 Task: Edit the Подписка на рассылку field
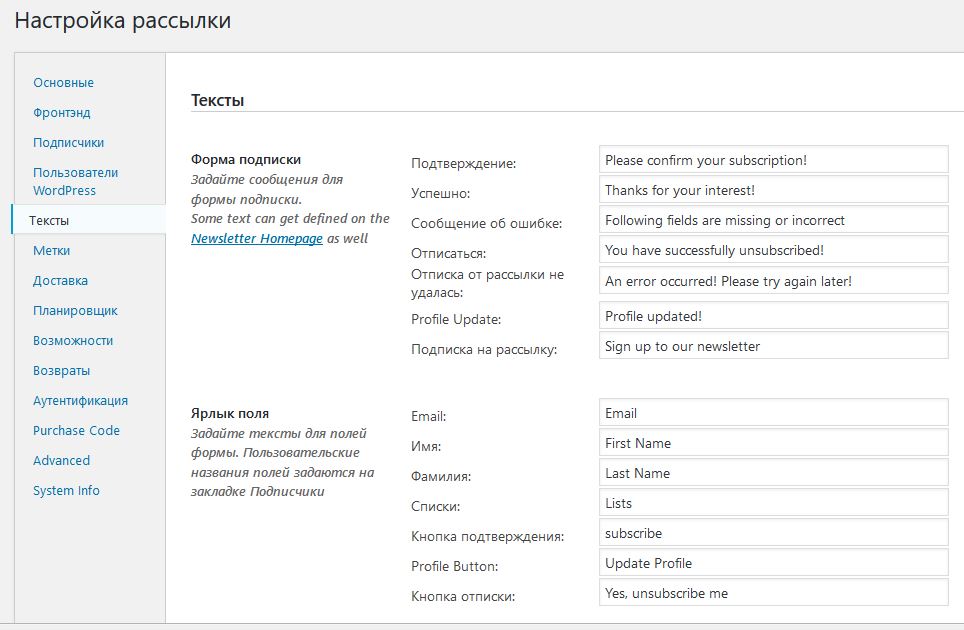773,346
